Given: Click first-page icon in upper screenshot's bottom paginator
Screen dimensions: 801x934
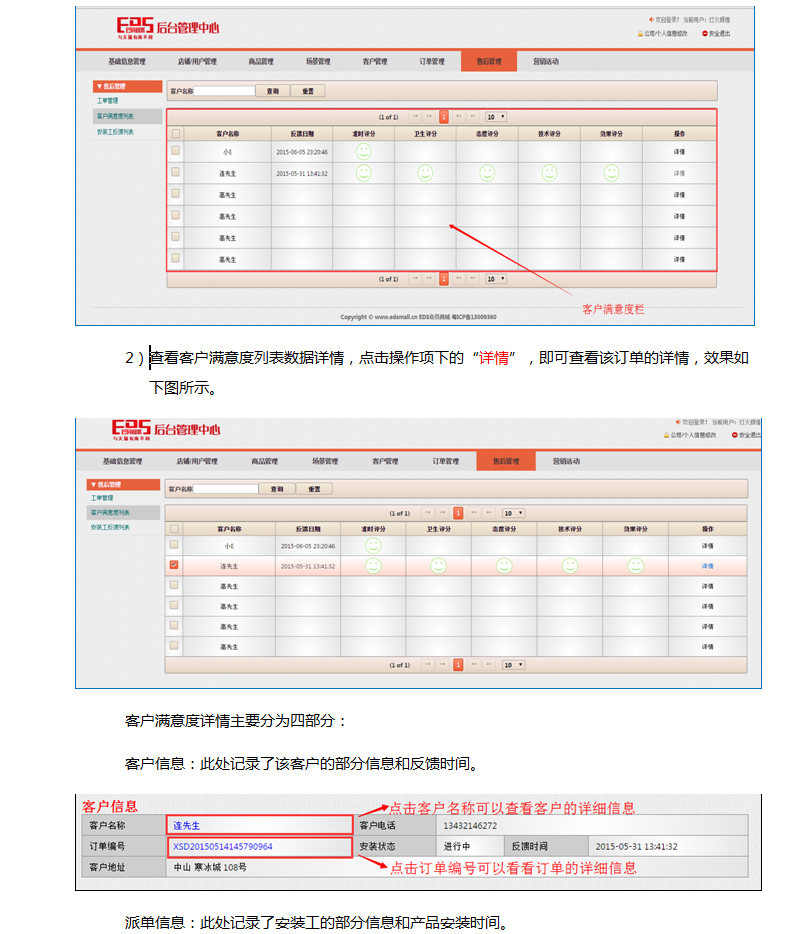Looking at the screenshot, I should click(415, 279).
